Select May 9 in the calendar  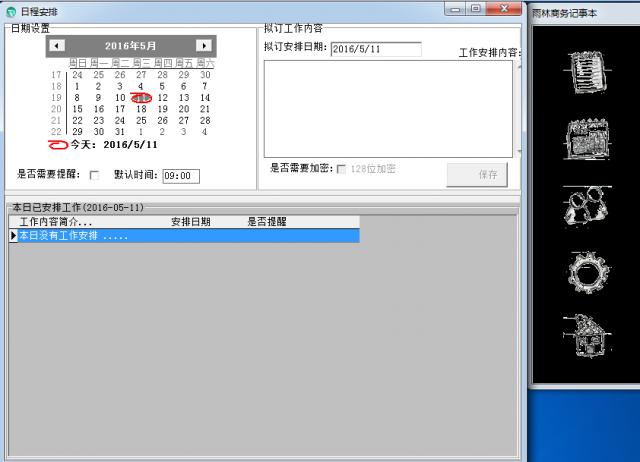click(x=98, y=98)
